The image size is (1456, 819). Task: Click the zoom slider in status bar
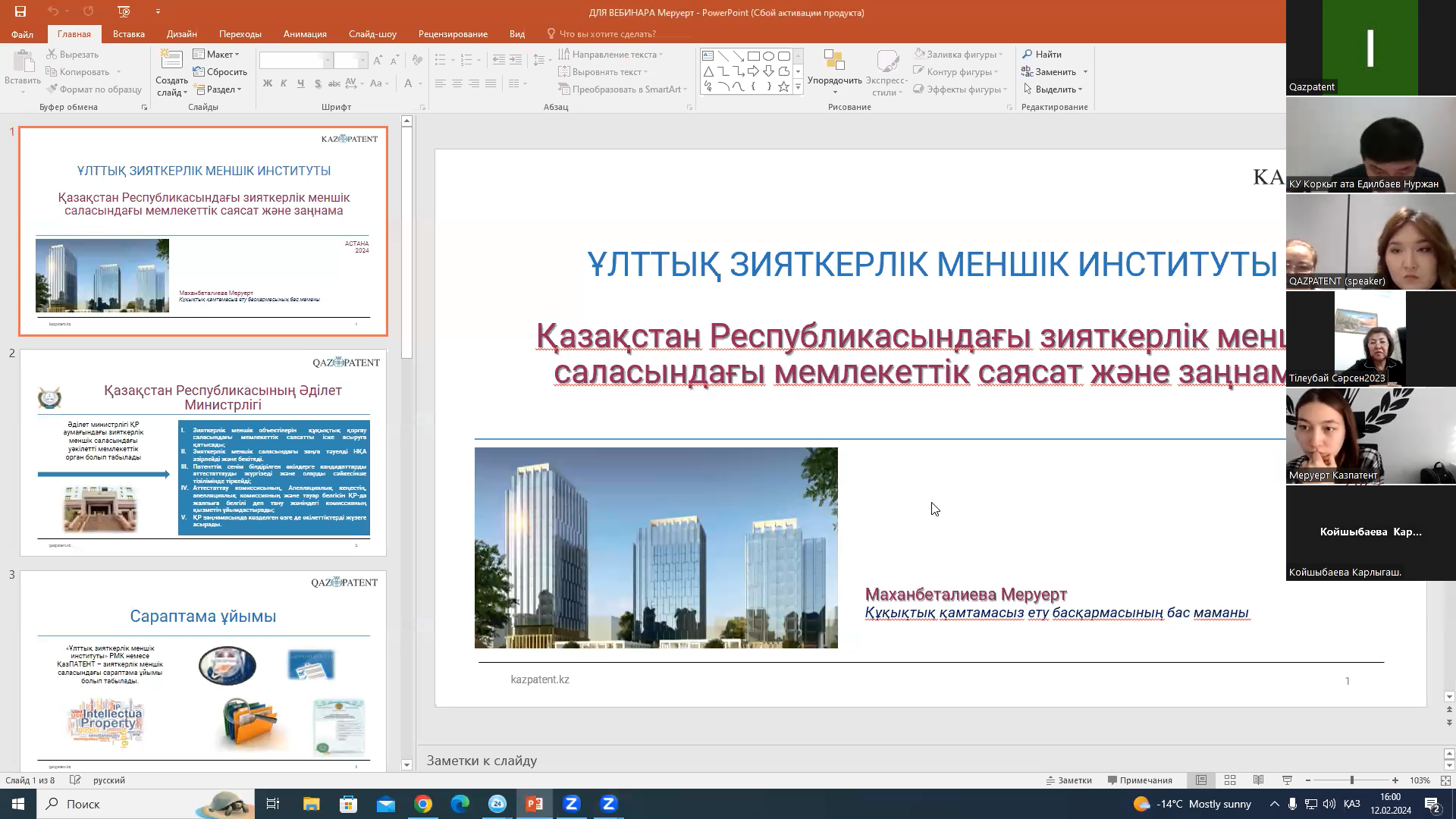tap(1351, 780)
